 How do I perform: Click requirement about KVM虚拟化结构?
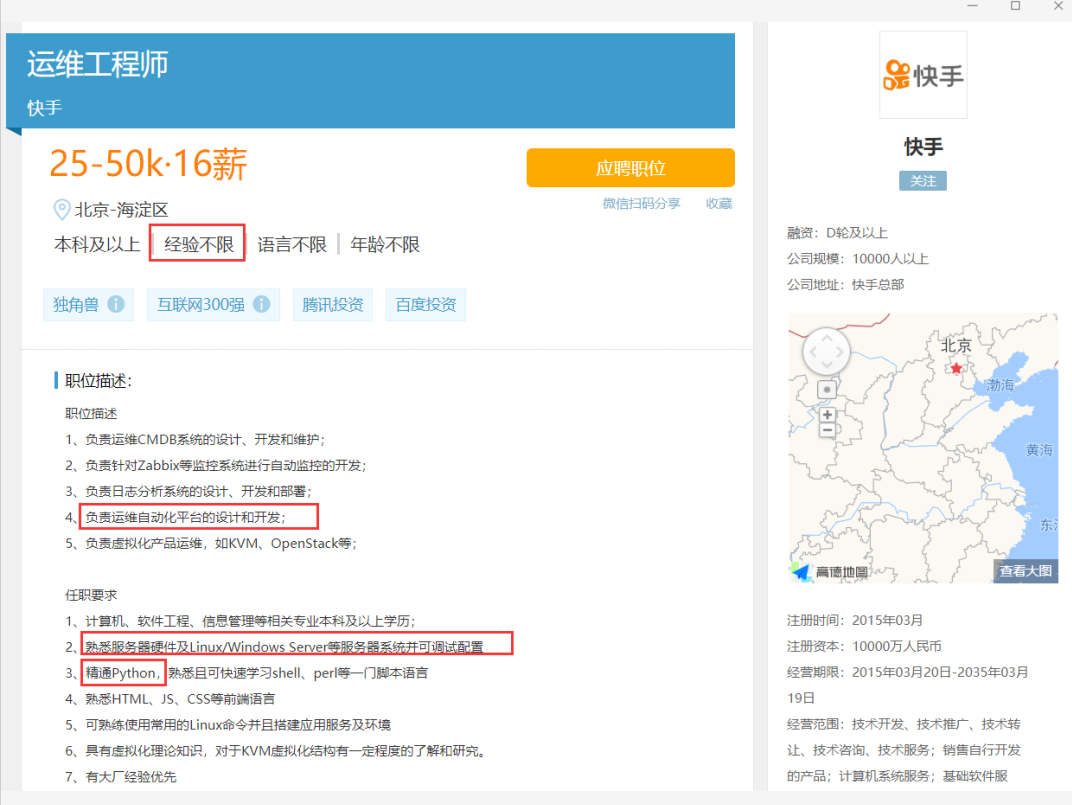(278, 751)
